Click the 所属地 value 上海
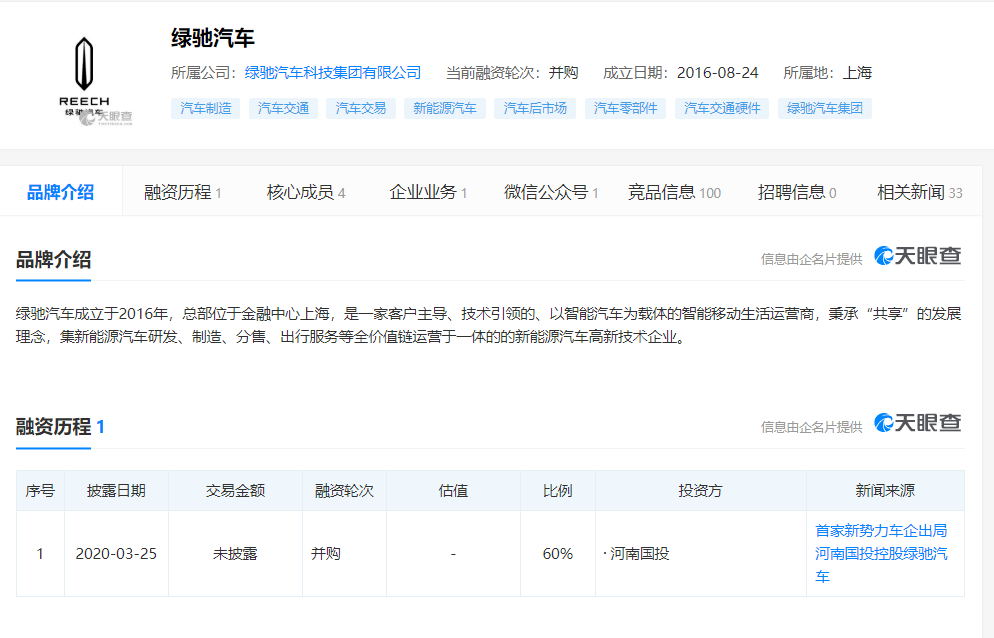This screenshot has height=638, width=994. click(857, 73)
